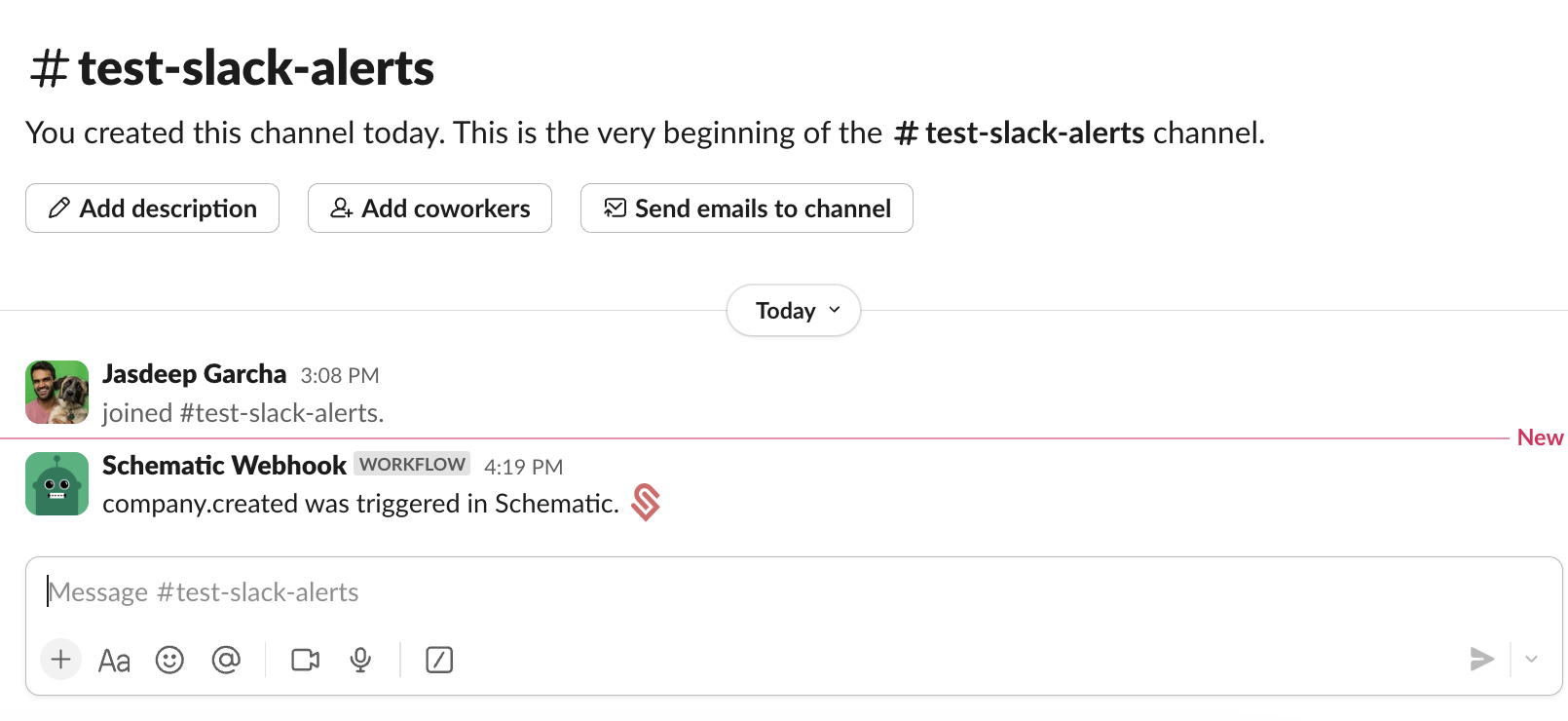Click the send message arrow
Image resolution: width=1568 pixels, height=721 pixels.
pyautogui.click(x=1481, y=660)
